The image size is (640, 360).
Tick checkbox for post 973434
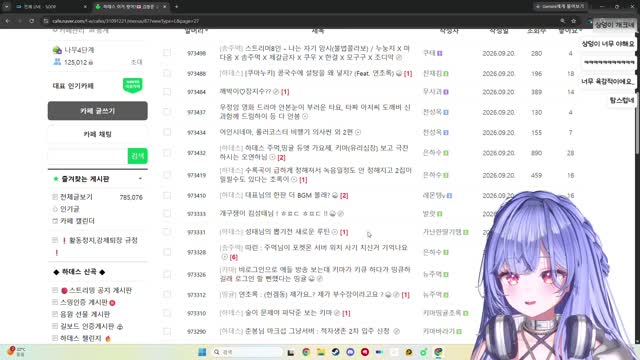pos(167,132)
